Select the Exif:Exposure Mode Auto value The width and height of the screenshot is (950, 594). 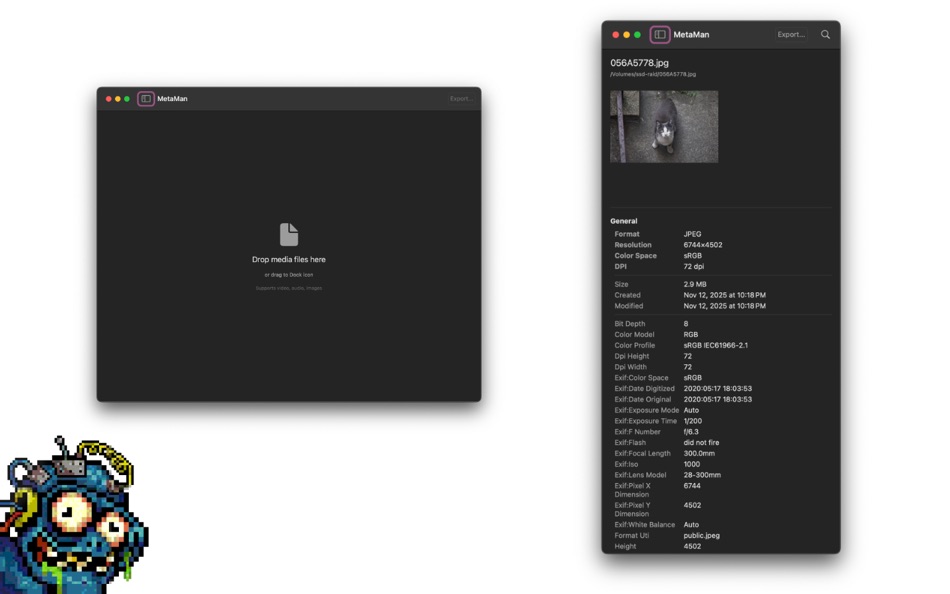click(x=693, y=410)
